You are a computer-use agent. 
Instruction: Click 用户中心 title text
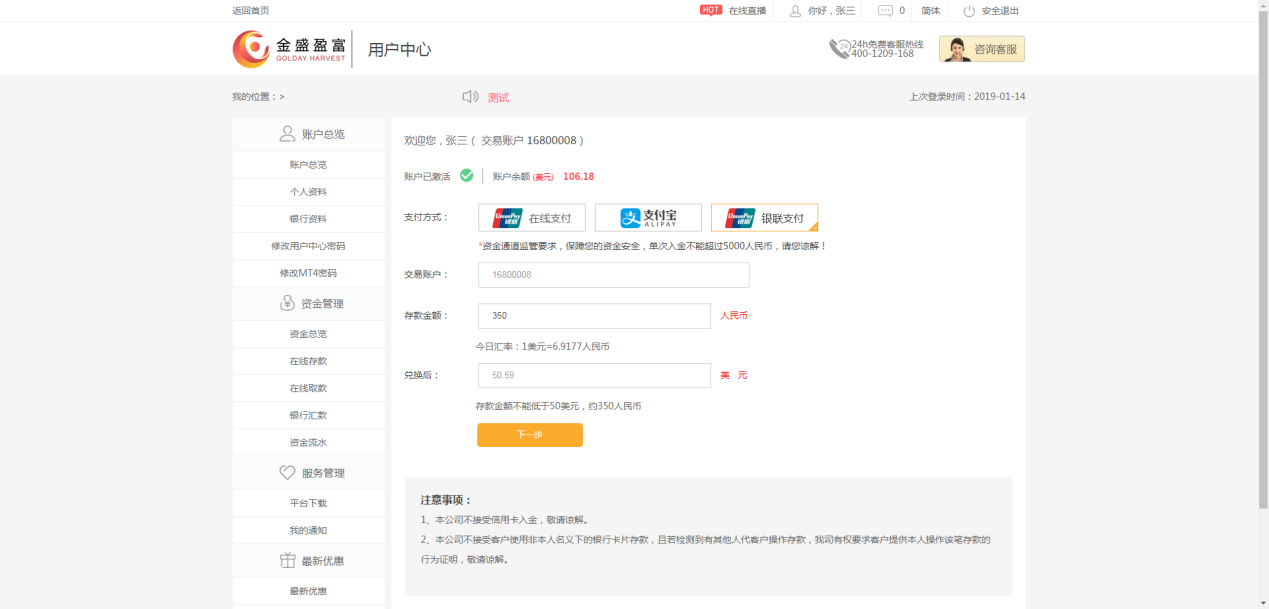click(x=399, y=49)
